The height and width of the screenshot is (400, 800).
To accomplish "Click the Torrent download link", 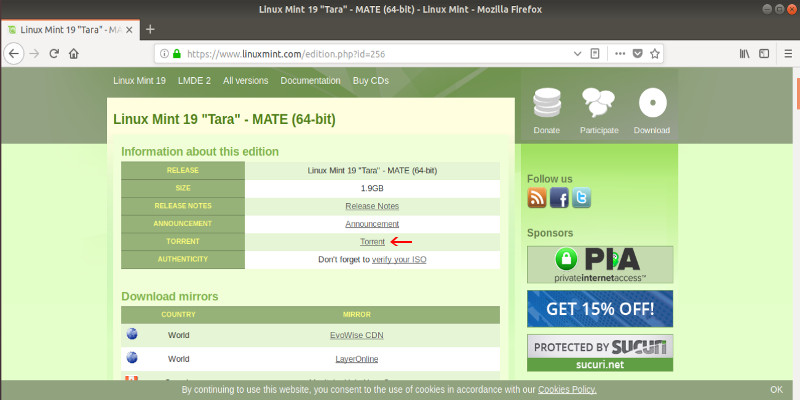I will (x=372, y=242).
